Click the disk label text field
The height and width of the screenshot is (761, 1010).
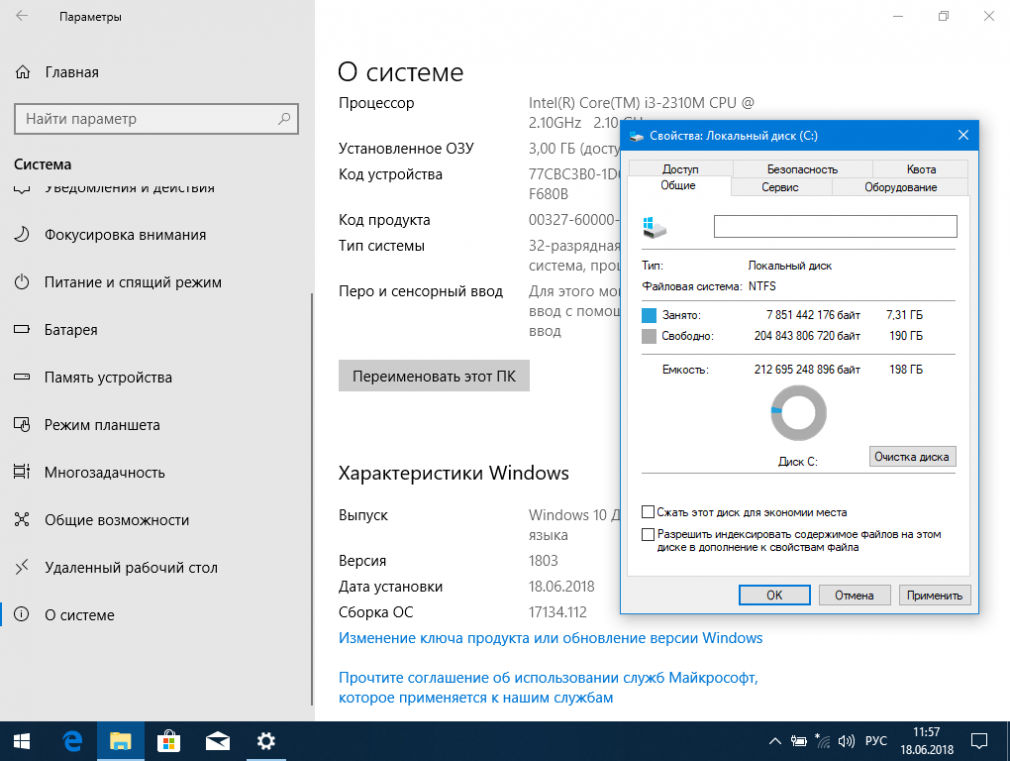click(x=835, y=226)
